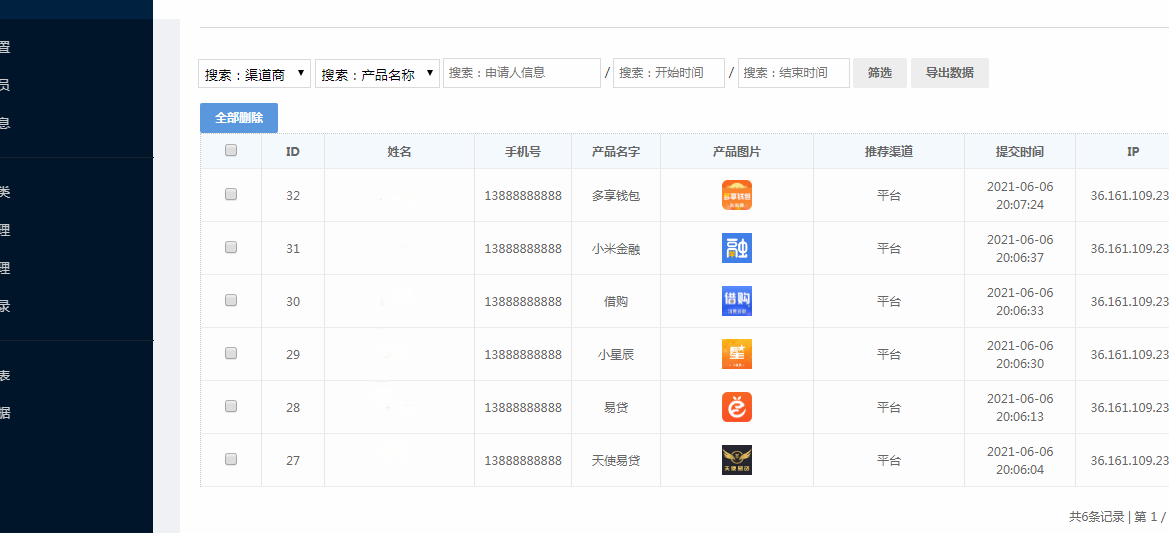
Task: Check the checkbox for row ID 32
Action: 231,195
